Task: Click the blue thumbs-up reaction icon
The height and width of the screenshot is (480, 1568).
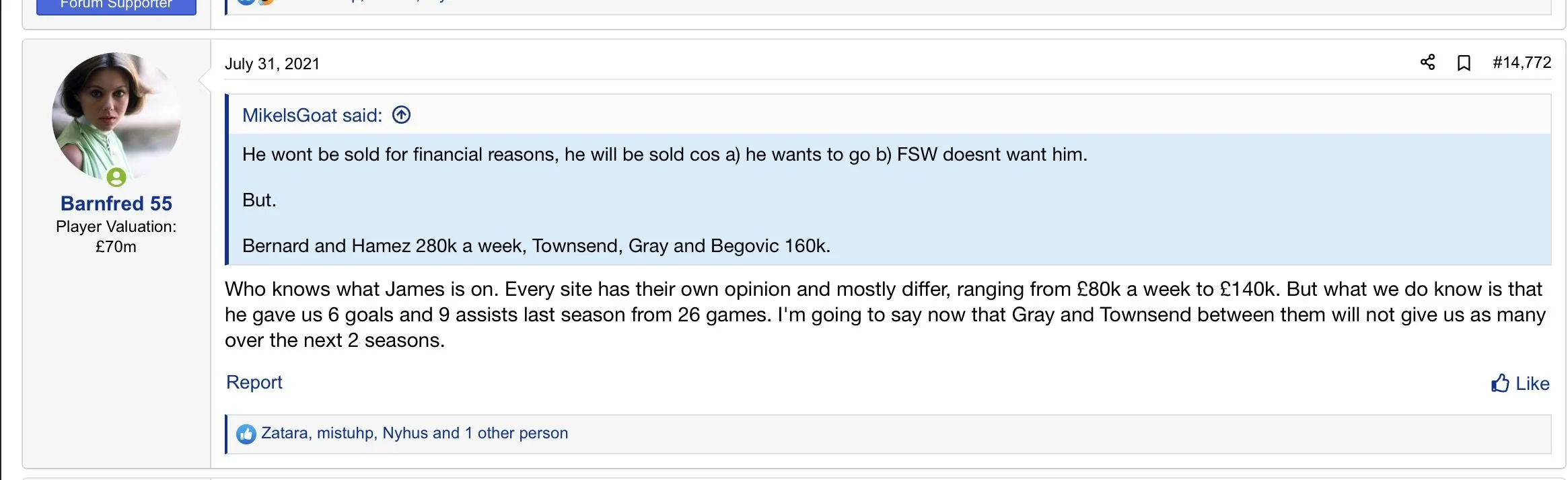Action: click(246, 434)
